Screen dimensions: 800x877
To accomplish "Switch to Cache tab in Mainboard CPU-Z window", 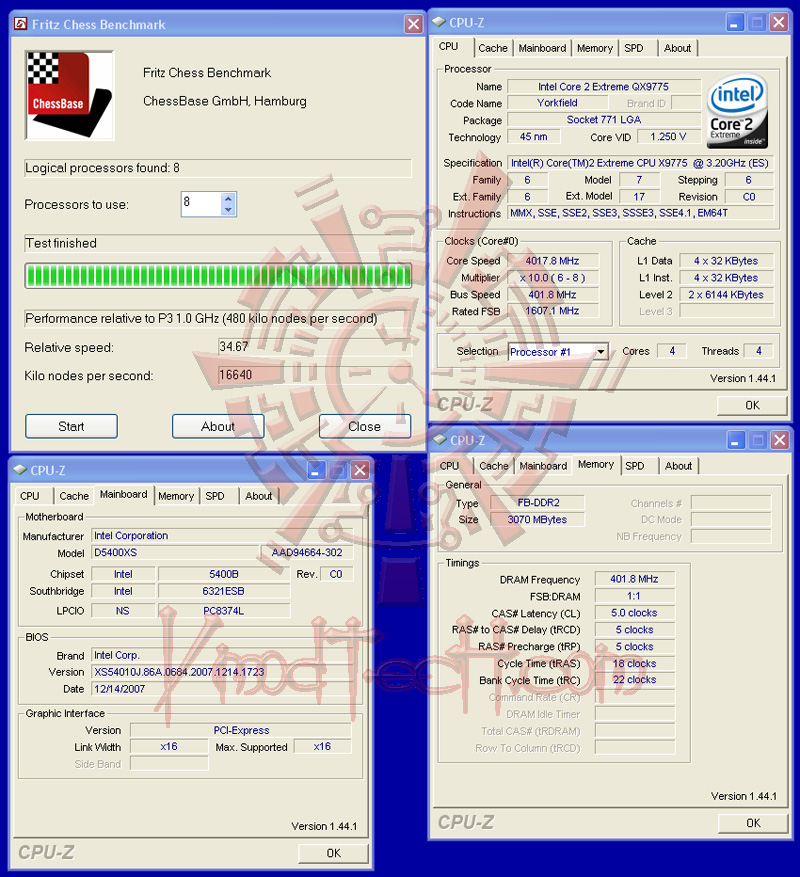I will pos(74,496).
